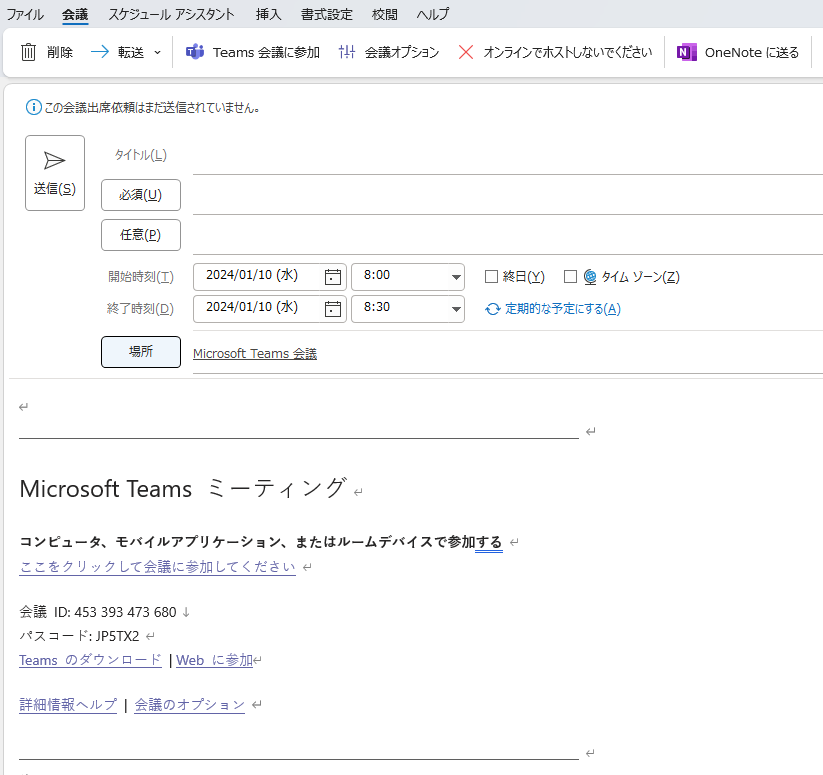Open meeting options slider icon

tap(347, 52)
